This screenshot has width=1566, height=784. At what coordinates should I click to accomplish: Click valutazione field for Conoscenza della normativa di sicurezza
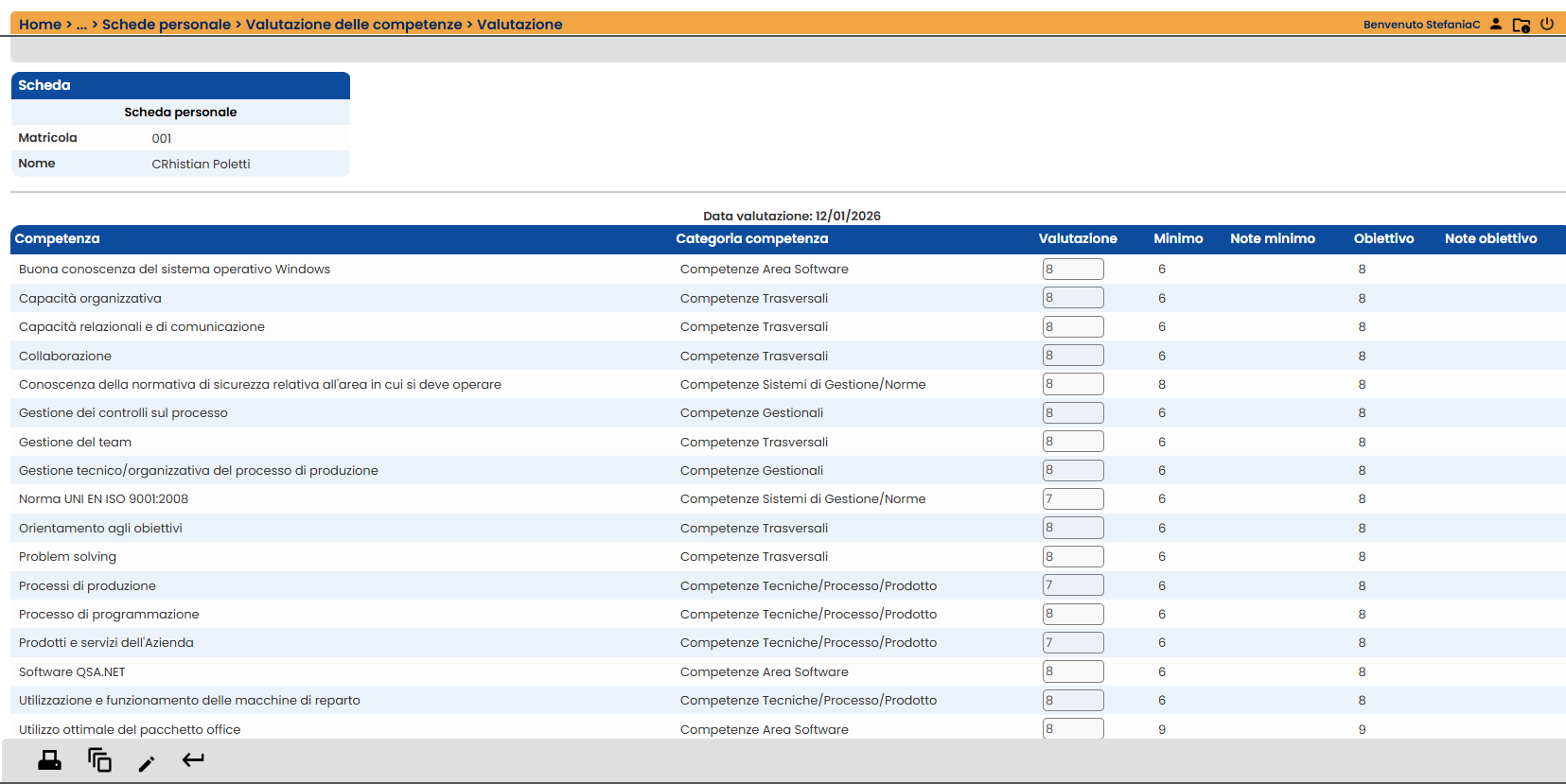click(1073, 384)
